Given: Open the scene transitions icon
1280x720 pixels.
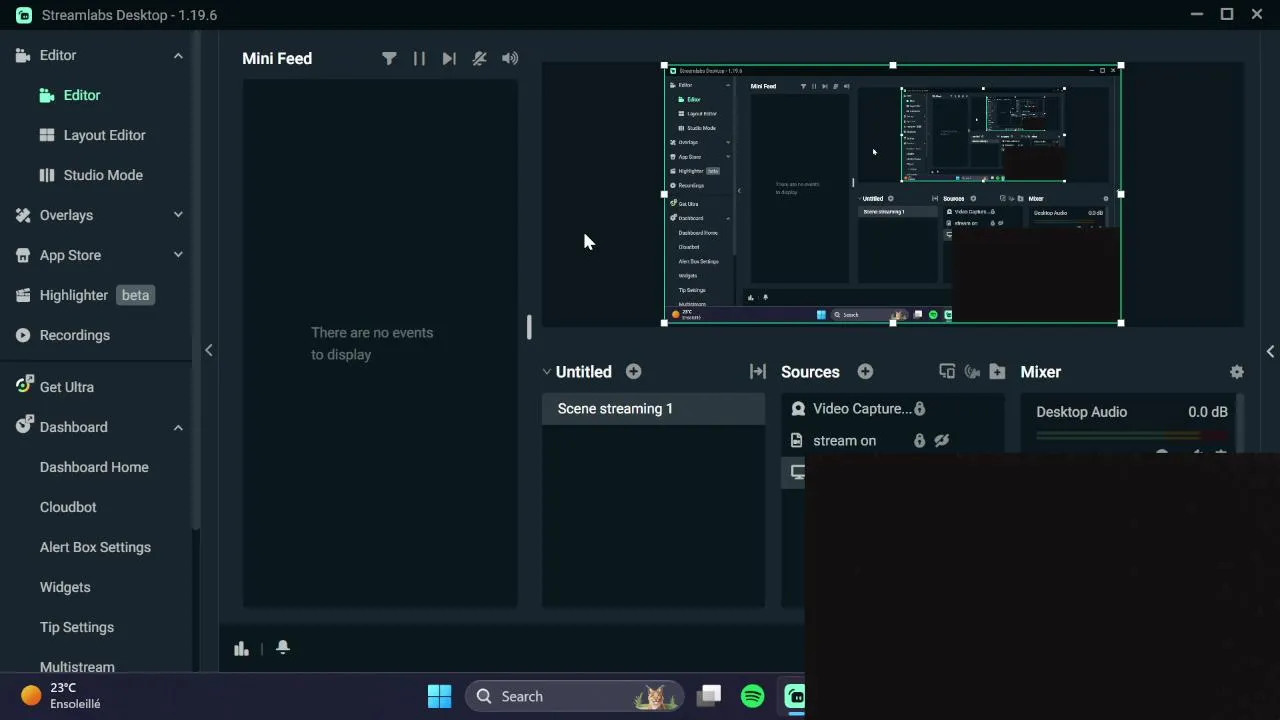Looking at the screenshot, I should pyautogui.click(x=758, y=372).
